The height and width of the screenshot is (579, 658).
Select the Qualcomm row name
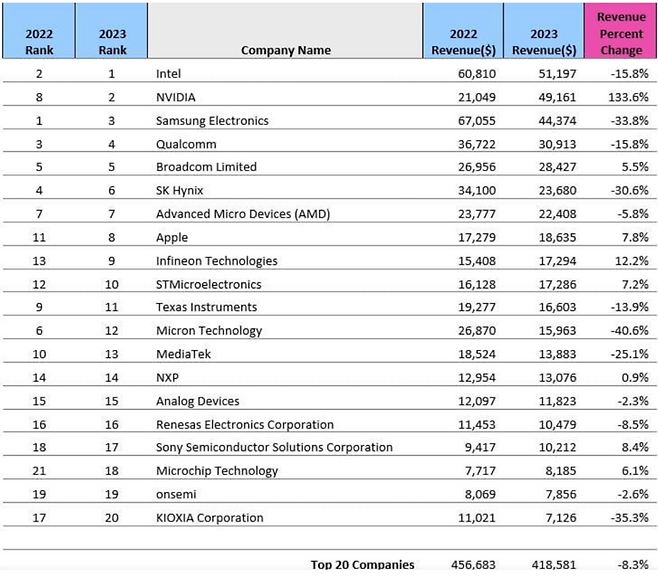pyautogui.click(x=184, y=144)
